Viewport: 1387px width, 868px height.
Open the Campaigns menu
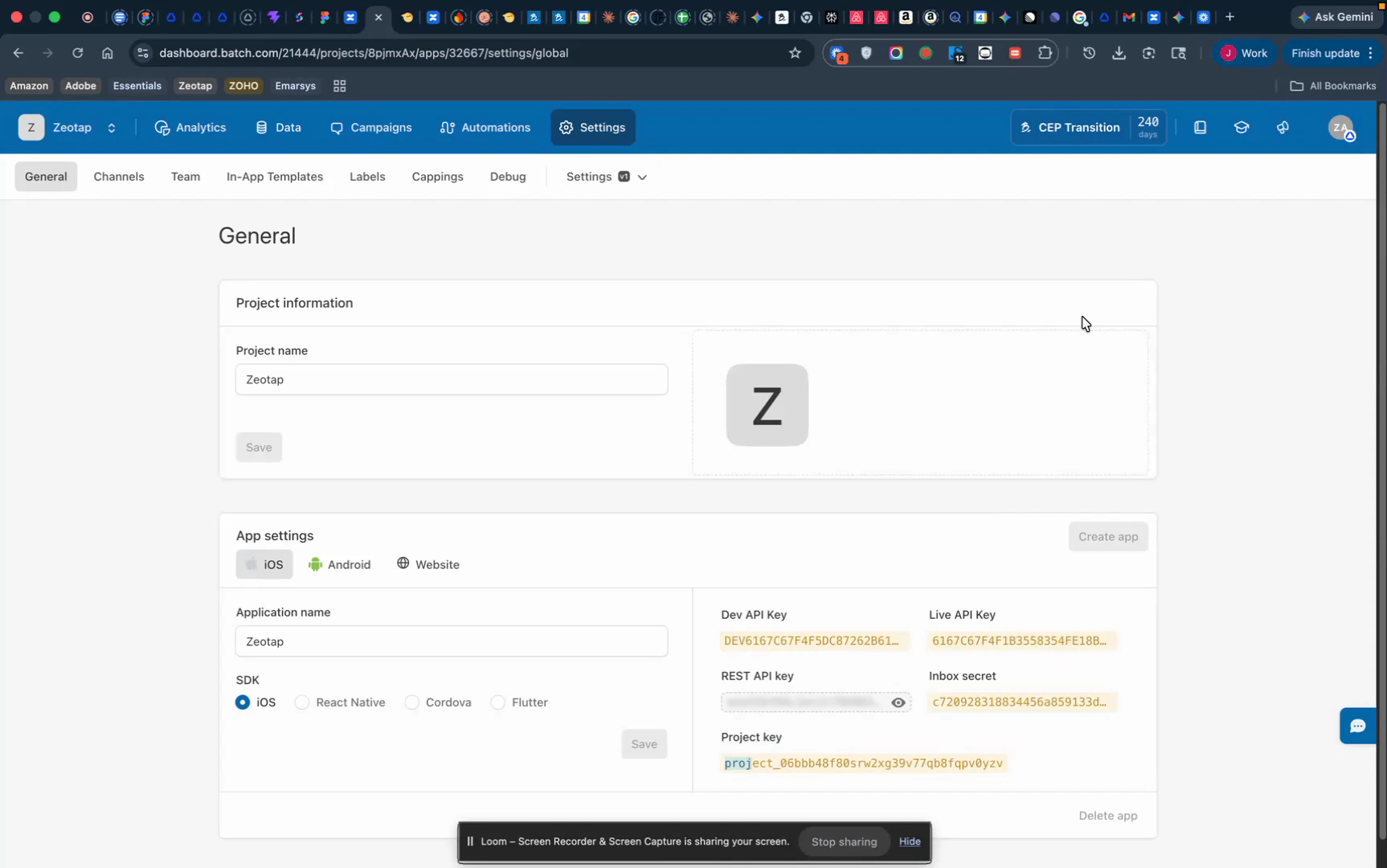tap(370, 128)
